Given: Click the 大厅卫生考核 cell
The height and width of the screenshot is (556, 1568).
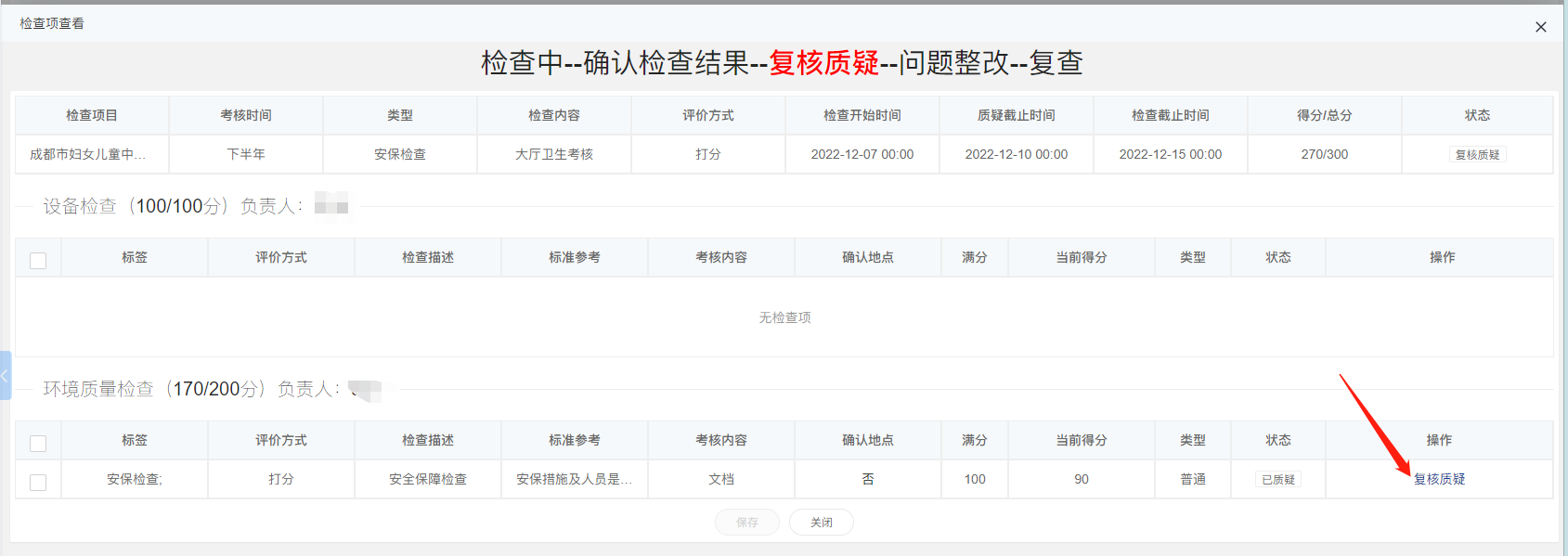Looking at the screenshot, I should 554,154.
